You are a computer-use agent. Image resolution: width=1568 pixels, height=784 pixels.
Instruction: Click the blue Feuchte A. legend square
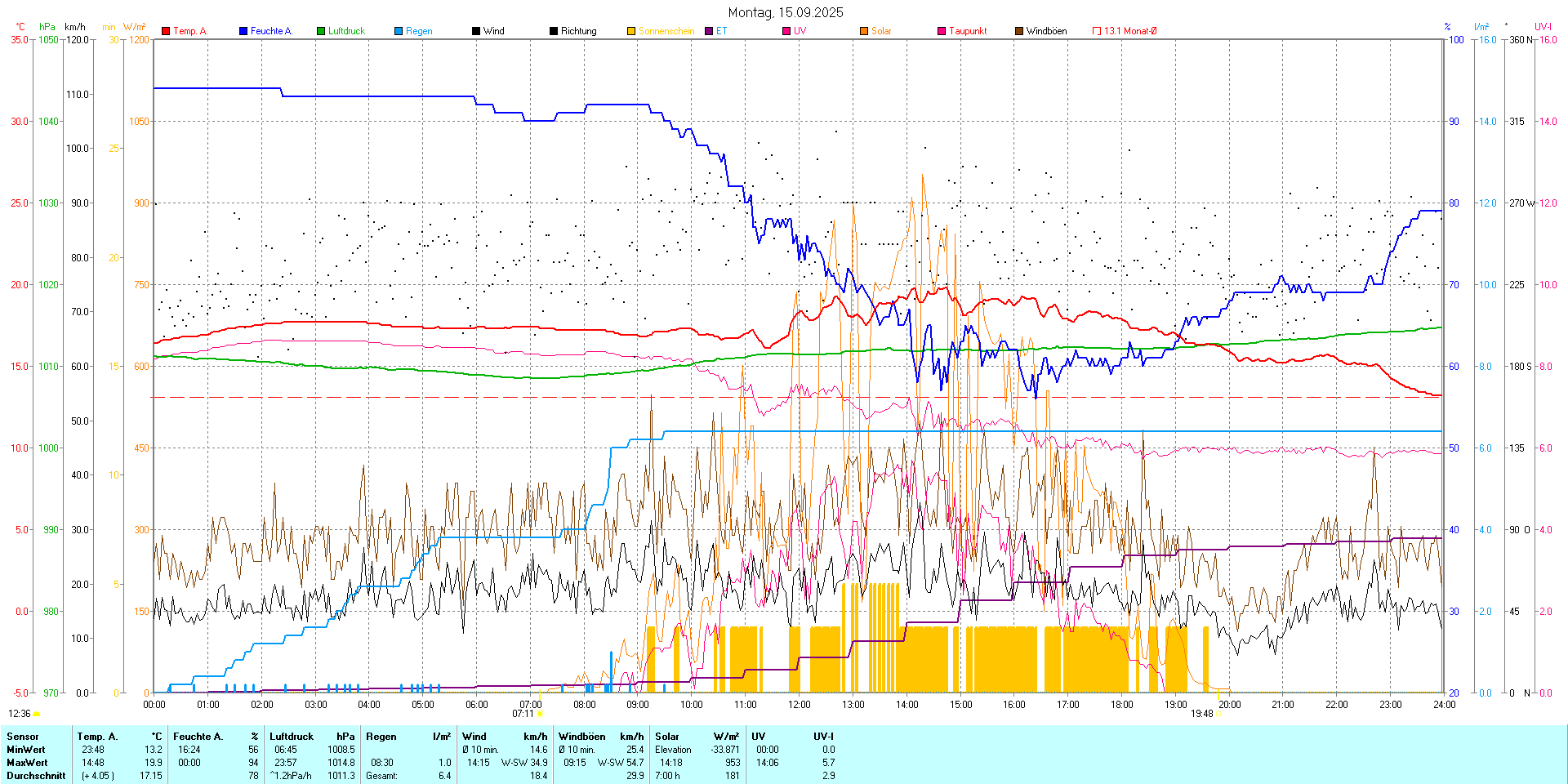243,31
